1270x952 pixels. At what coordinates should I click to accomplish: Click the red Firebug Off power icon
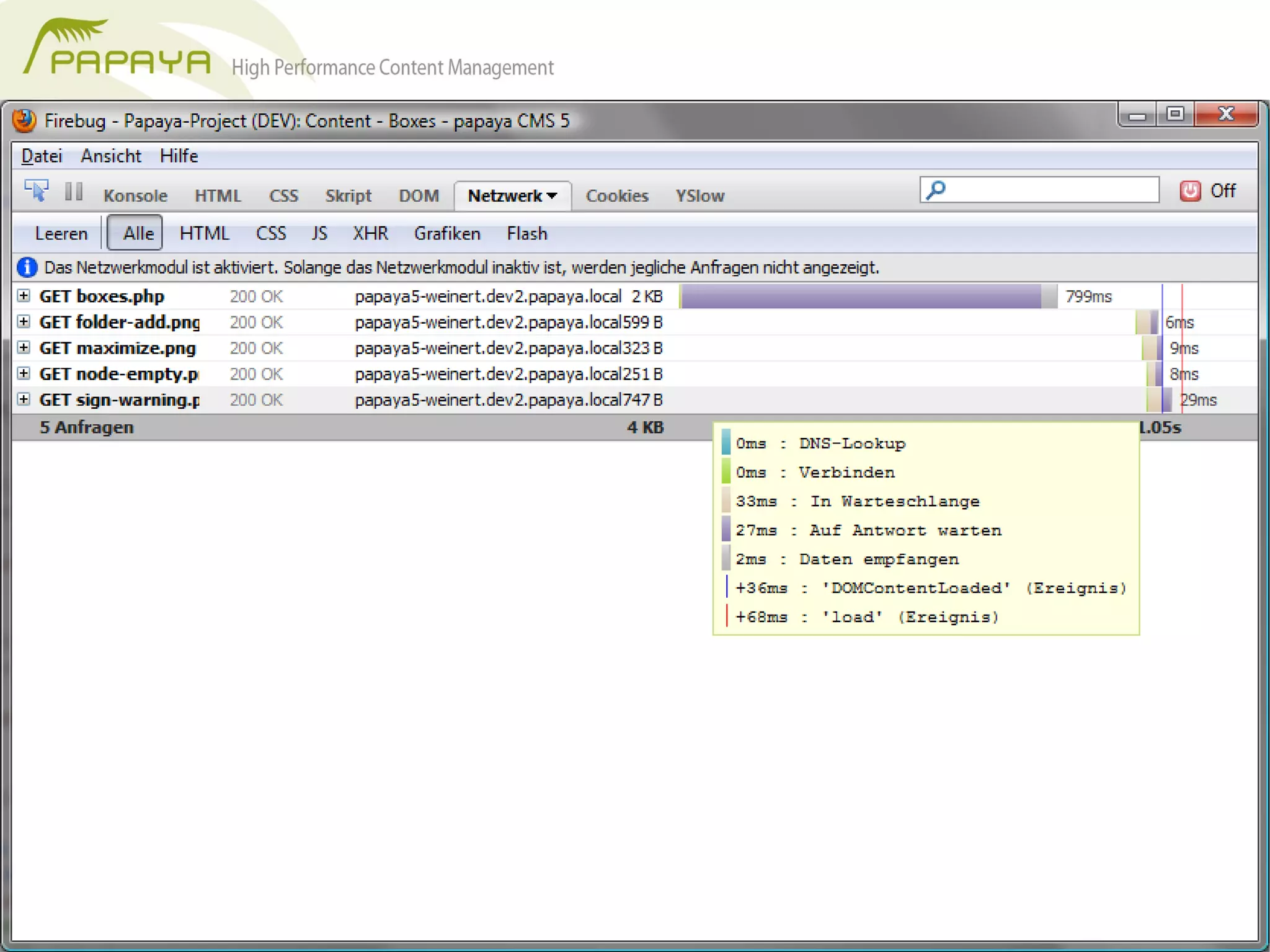[x=1189, y=191]
